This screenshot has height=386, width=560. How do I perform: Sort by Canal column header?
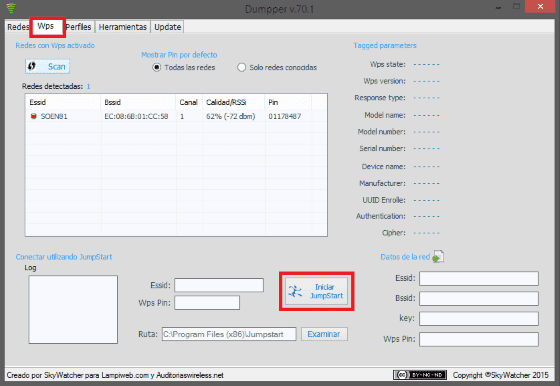pyautogui.click(x=189, y=102)
